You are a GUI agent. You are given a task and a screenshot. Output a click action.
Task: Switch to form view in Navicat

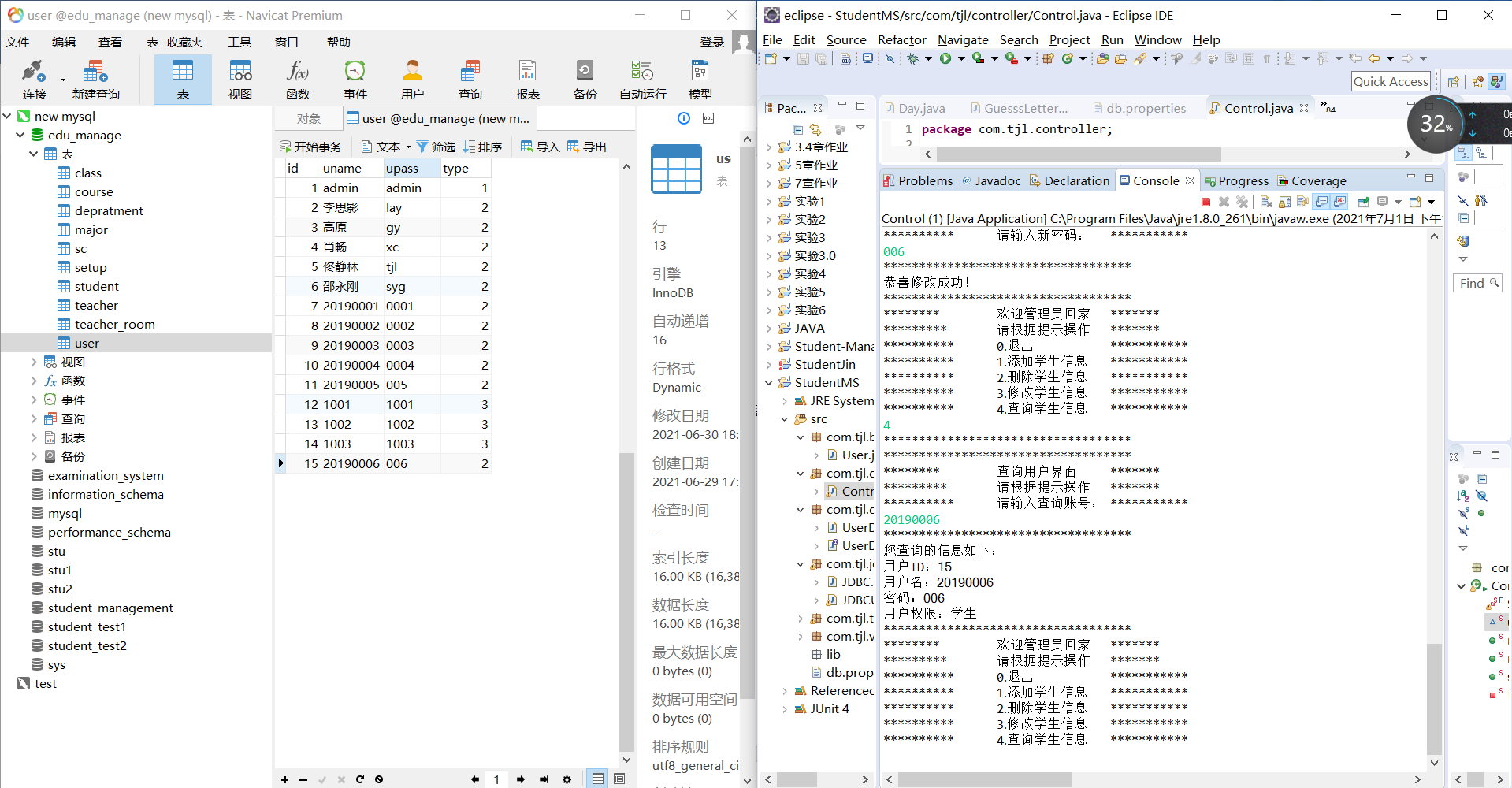click(619, 779)
